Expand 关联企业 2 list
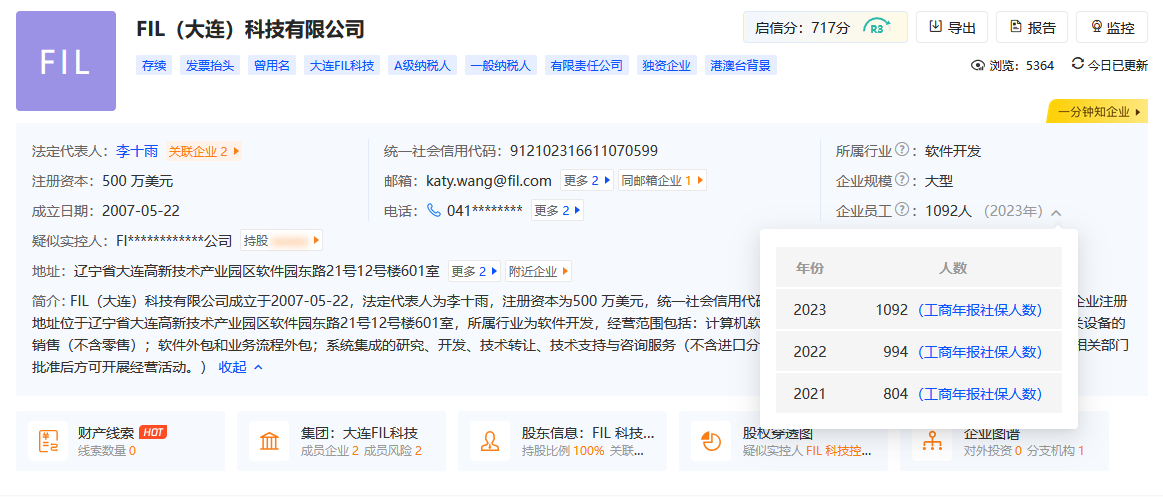The height and width of the screenshot is (497, 1163). coord(204,151)
